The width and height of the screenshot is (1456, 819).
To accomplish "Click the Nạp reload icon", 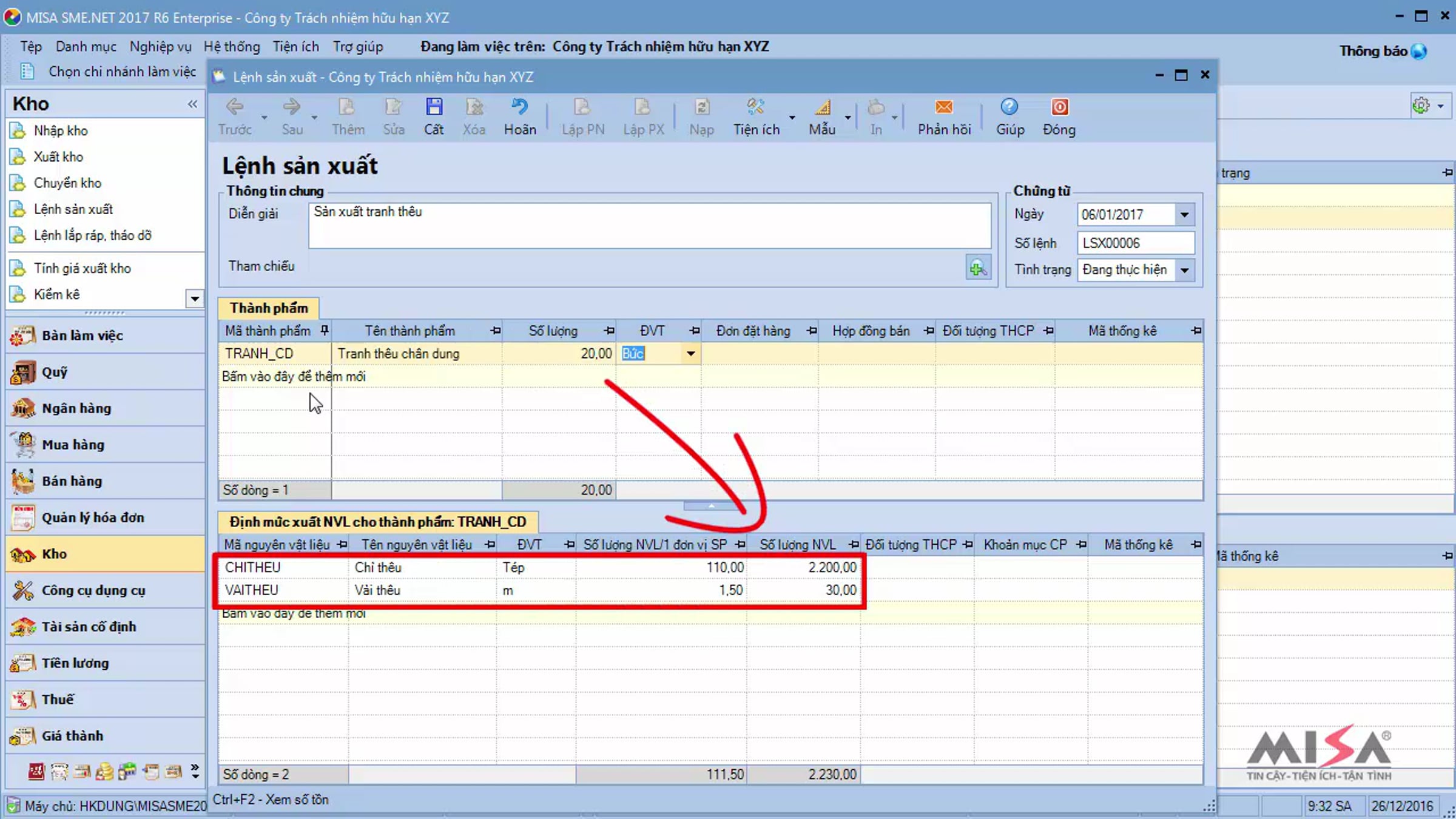I will click(701, 107).
